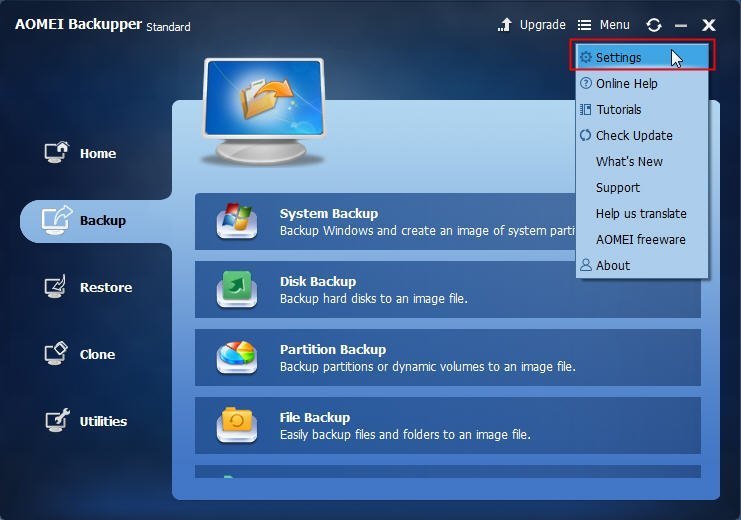Click the Clone sidebar icon

tap(56, 353)
